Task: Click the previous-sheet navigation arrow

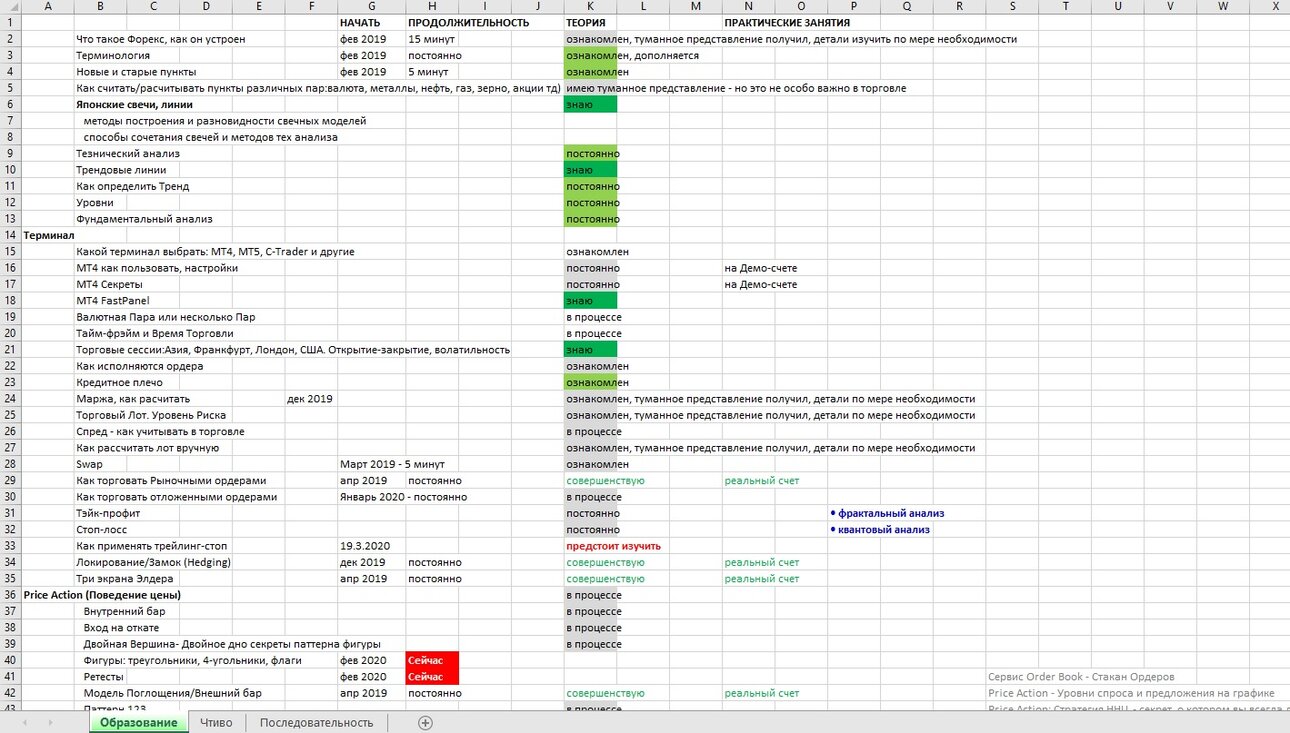Action: pos(24,723)
